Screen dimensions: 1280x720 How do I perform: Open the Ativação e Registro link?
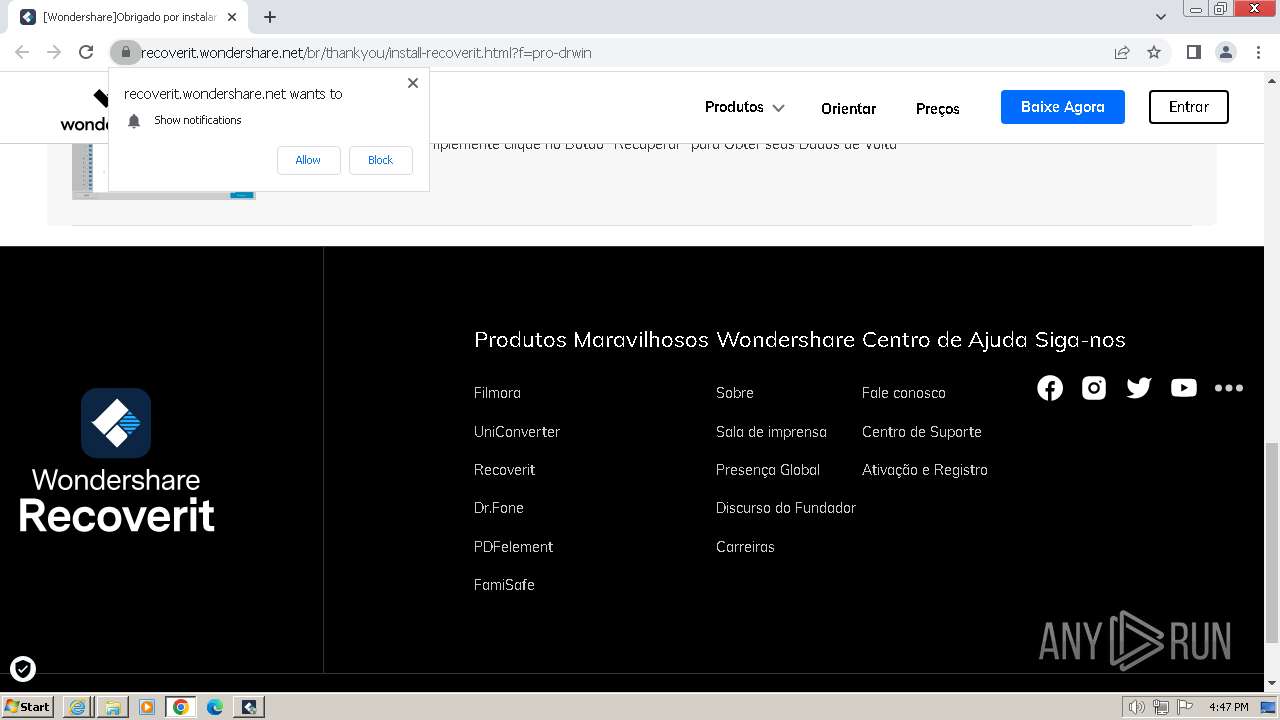coord(924,470)
